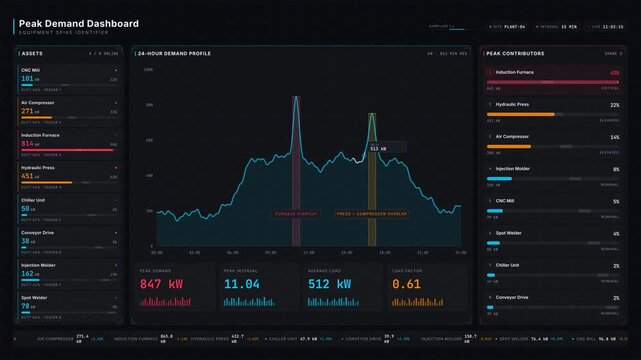Click the 43% share of Induction Furnace

tap(614, 73)
